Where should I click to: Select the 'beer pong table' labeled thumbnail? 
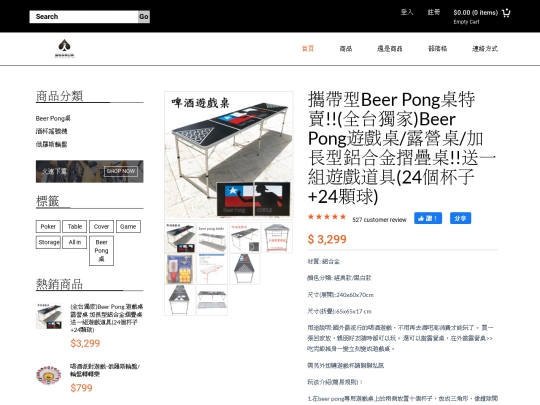point(212,238)
